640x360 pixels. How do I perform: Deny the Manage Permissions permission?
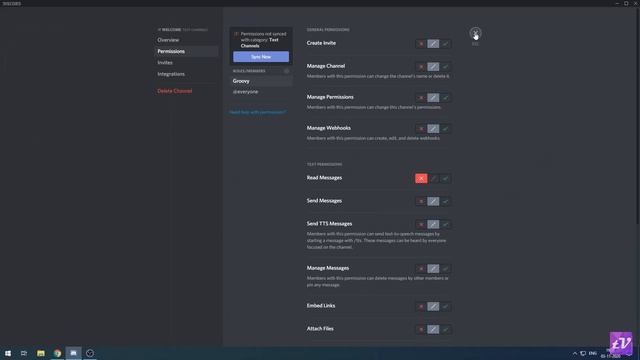tap(421, 98)
